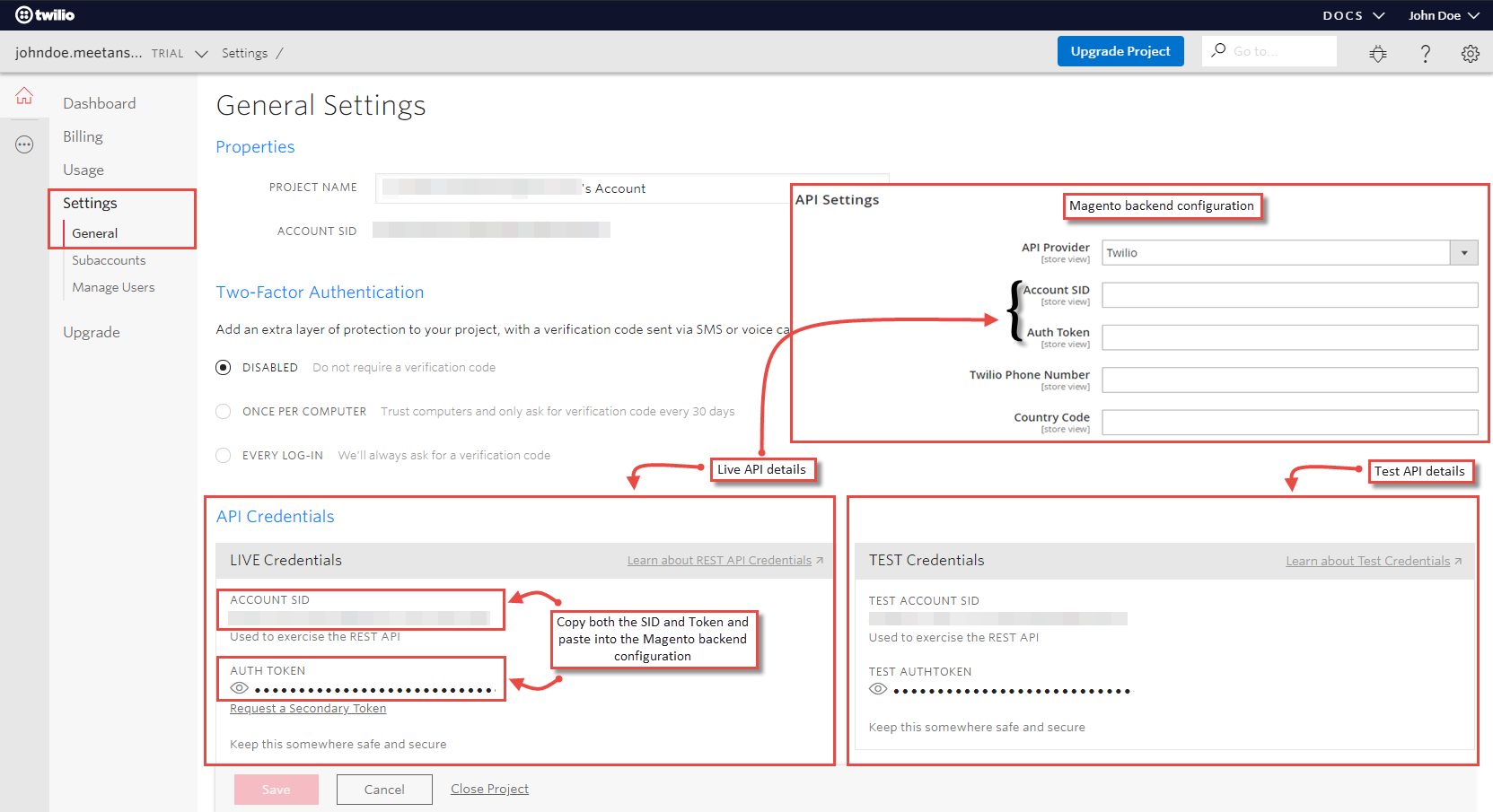The image size is (1493, 812).
Task: Click the live ACCOUNT SID value
Action: 359,618
